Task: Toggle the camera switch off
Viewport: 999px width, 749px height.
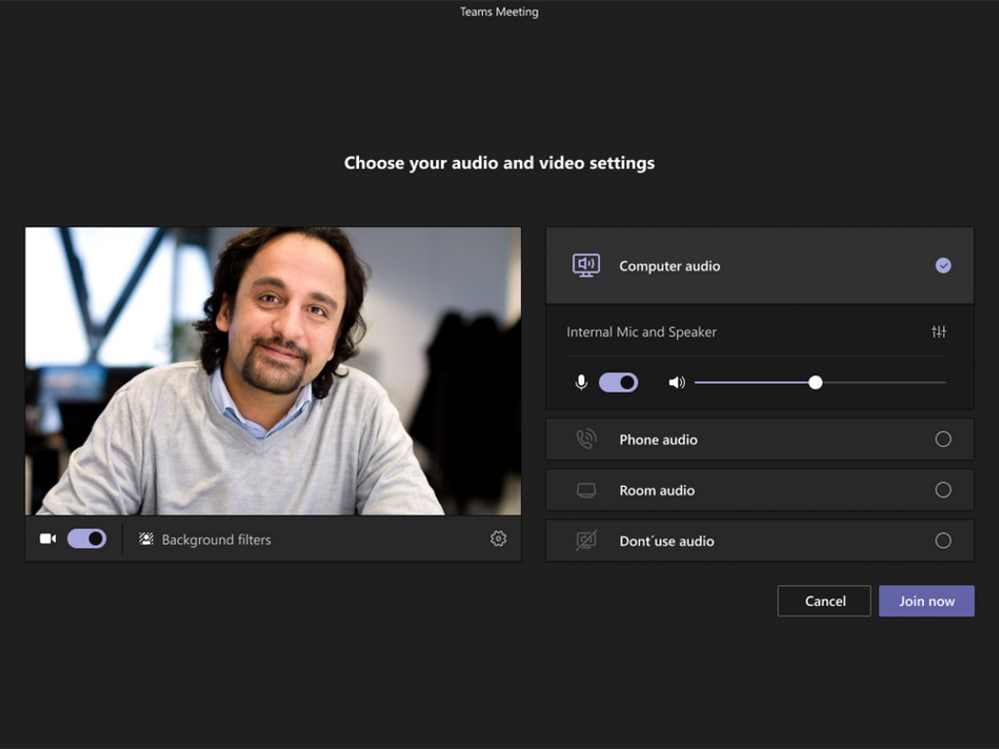Action: click(87, 539)
